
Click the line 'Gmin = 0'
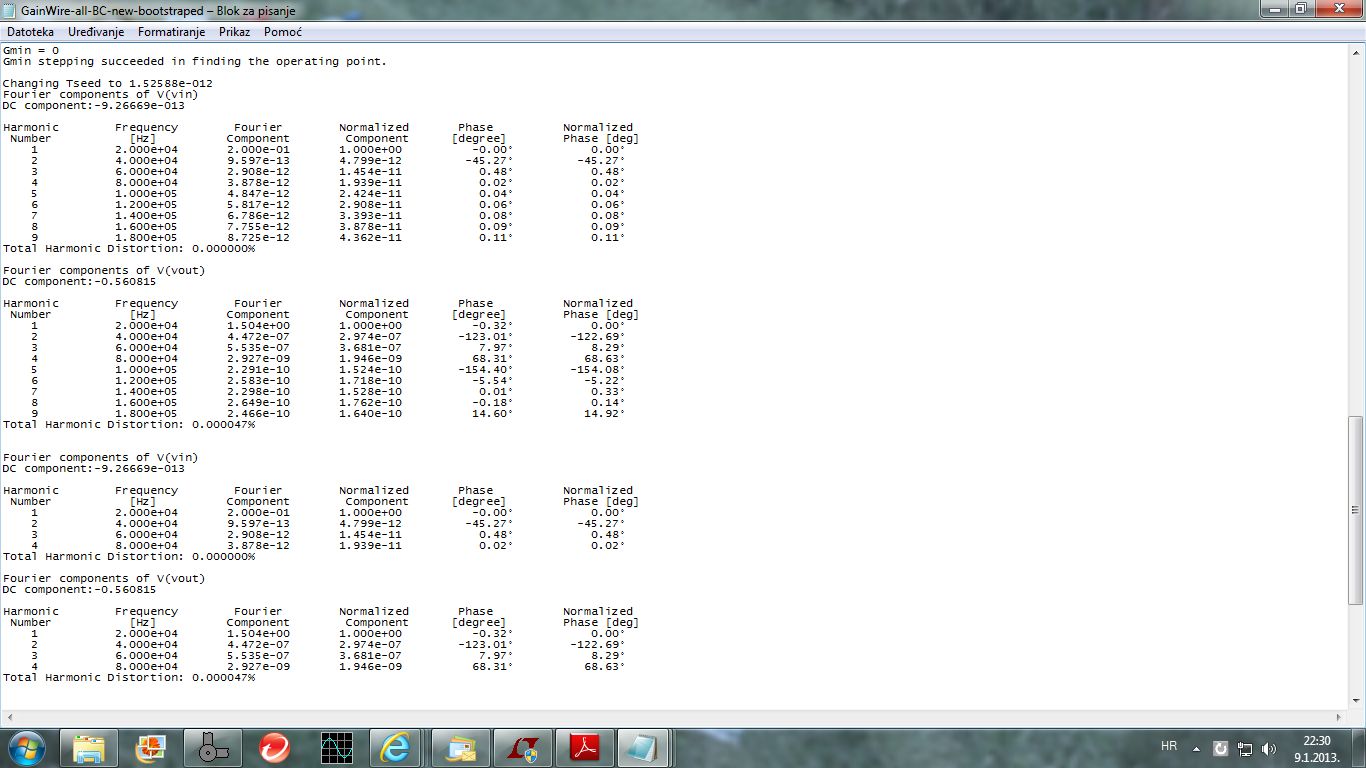31,50
